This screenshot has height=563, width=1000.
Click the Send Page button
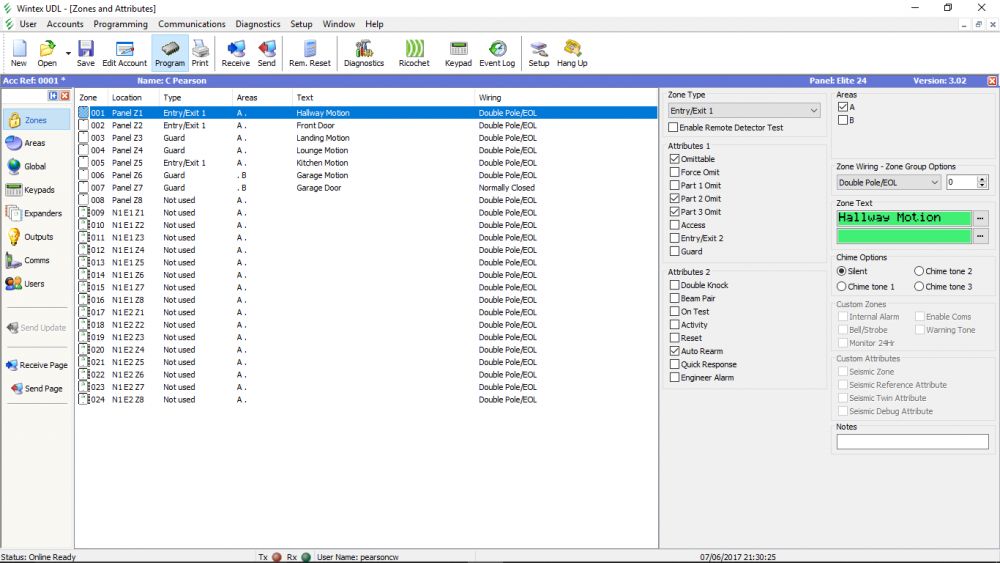coord(36,388)
